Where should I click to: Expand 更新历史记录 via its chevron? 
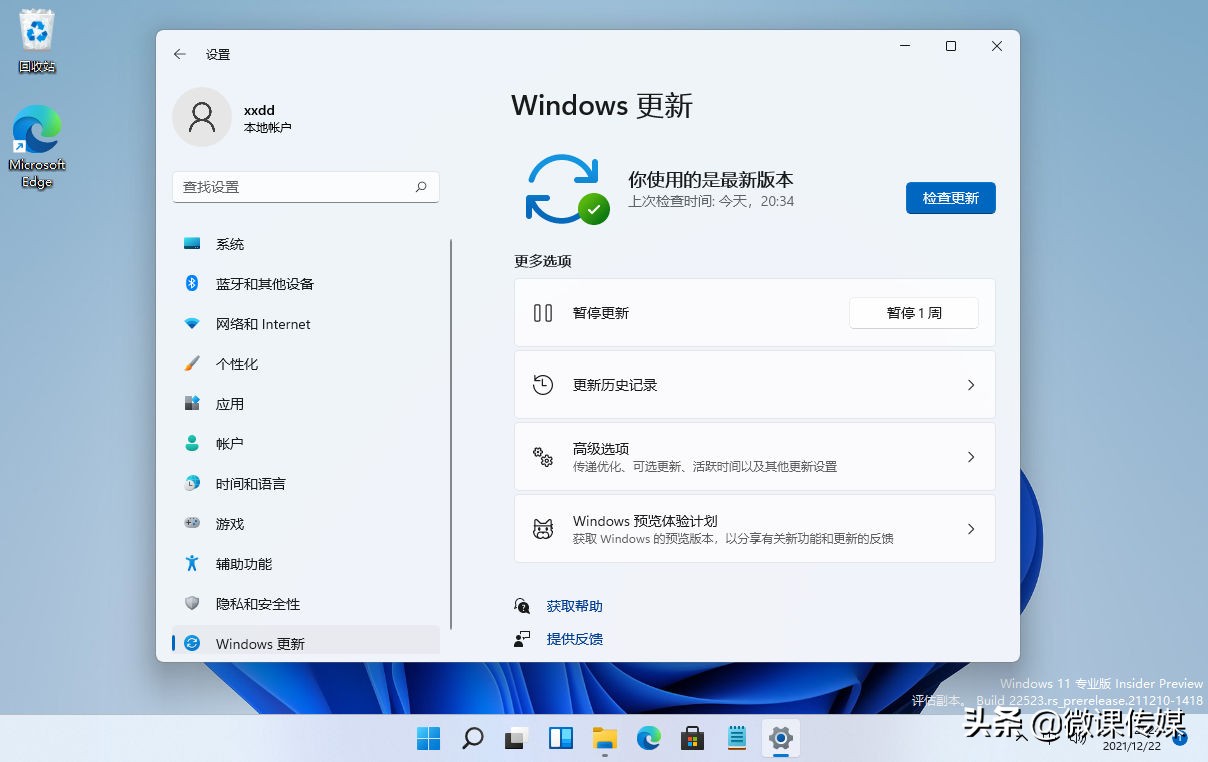click(x=970, y=385)
